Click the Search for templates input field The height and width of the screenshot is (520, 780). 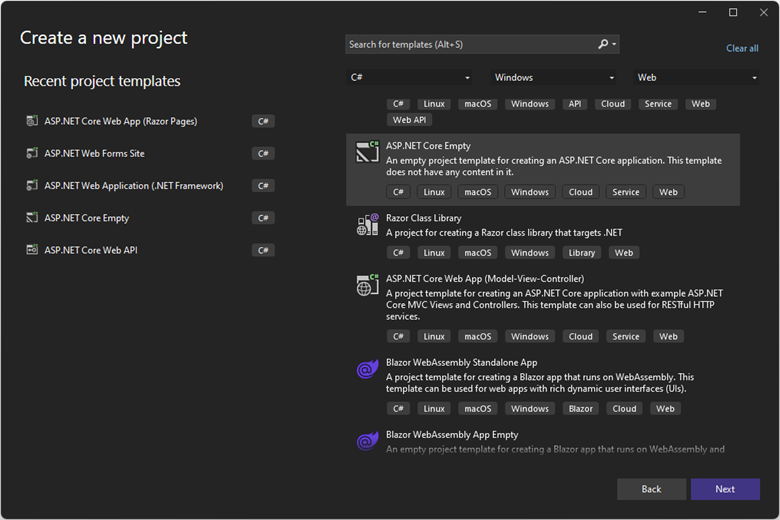pos(470,44)
